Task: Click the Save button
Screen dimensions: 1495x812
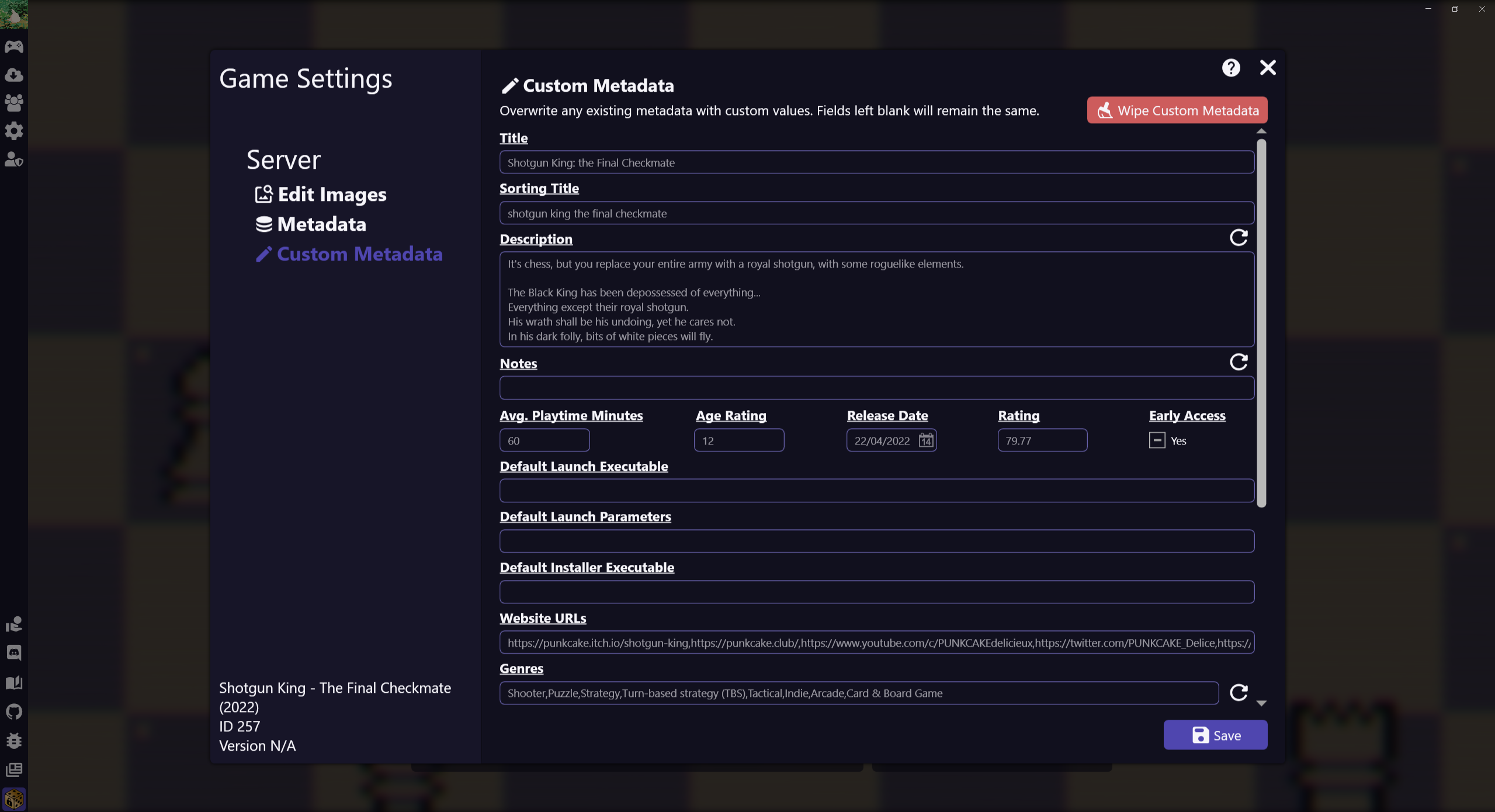Action: (x=1215, y=734)
